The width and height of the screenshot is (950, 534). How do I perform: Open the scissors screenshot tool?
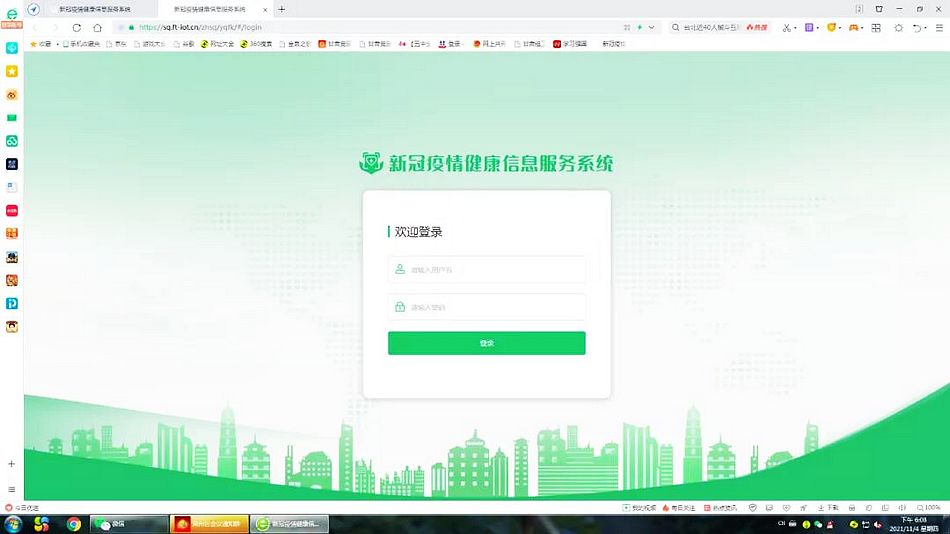tap(786, 27)
